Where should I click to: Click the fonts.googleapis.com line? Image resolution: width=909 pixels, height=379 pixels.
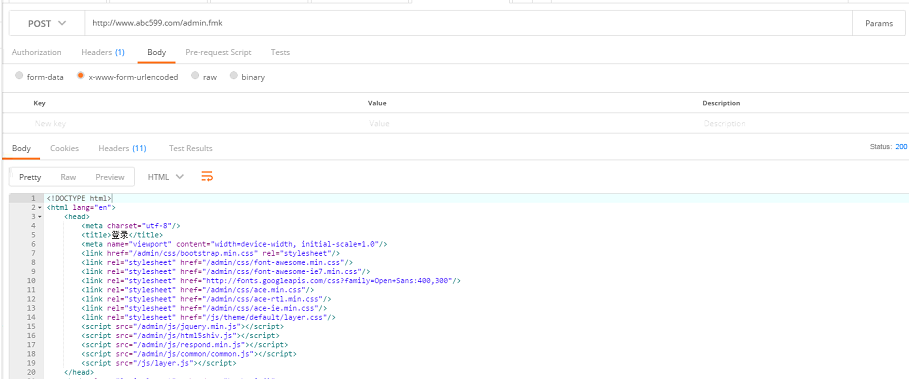271,280
